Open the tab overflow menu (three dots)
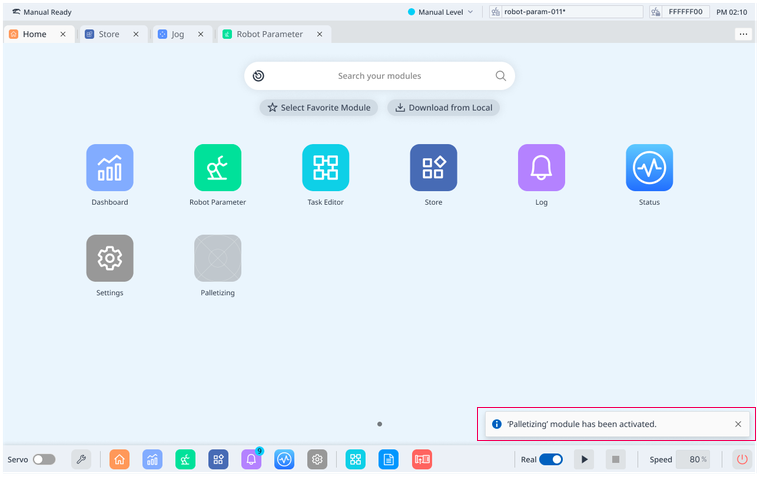Viewport: 760px width, 477px height. (743, 34)
